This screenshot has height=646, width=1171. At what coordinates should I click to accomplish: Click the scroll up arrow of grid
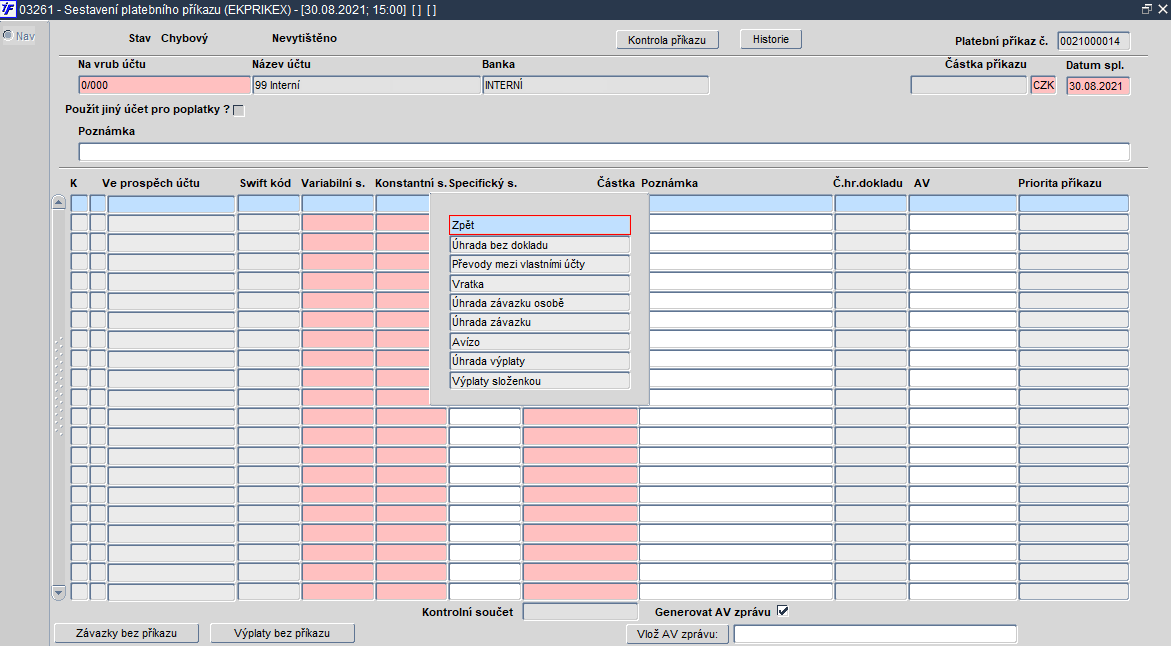[x=59, y=203]
